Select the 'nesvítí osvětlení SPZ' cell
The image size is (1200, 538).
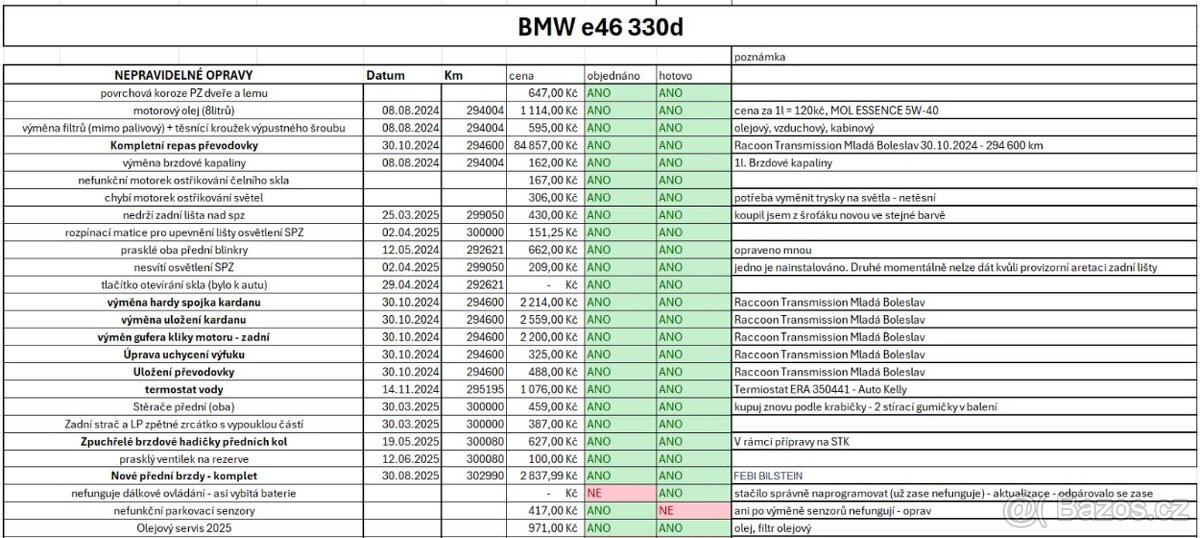[183, 266]
